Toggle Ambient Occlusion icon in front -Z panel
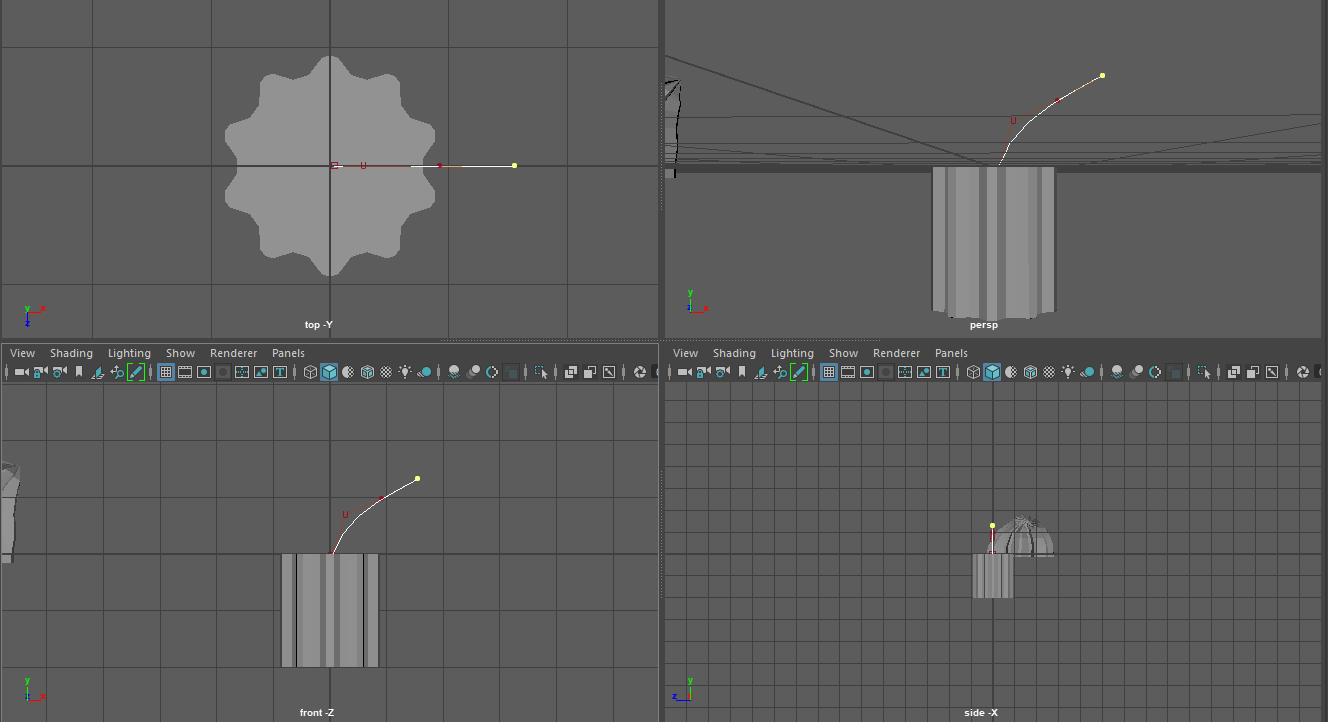This screenshot has height=722, width=1328. [x=454, y=372]
